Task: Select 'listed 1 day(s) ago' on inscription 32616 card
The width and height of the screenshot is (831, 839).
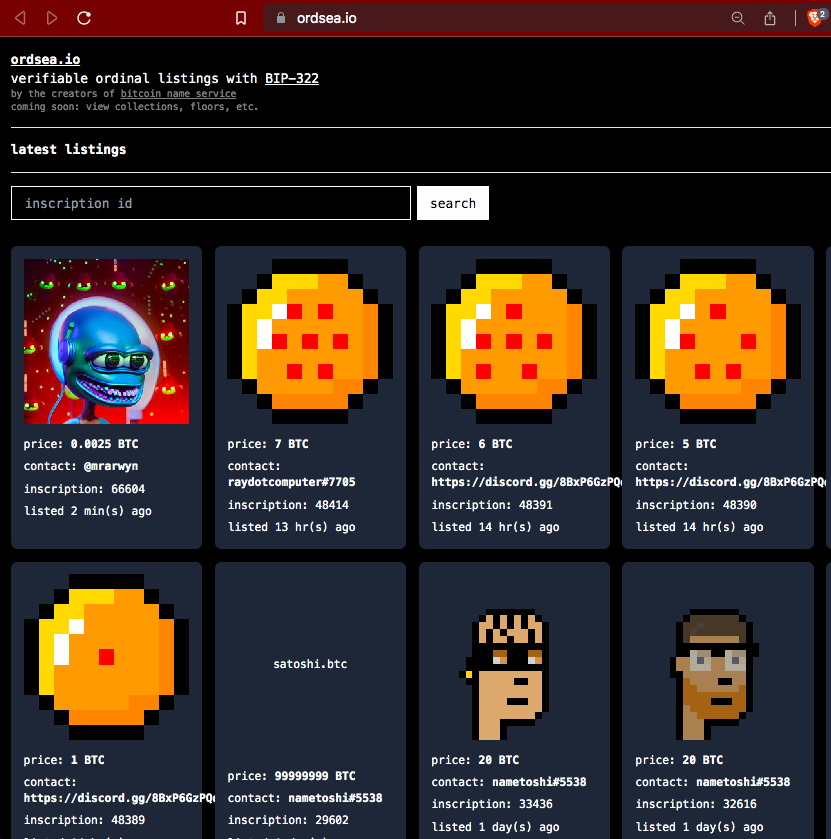Action: pos(699,827)
